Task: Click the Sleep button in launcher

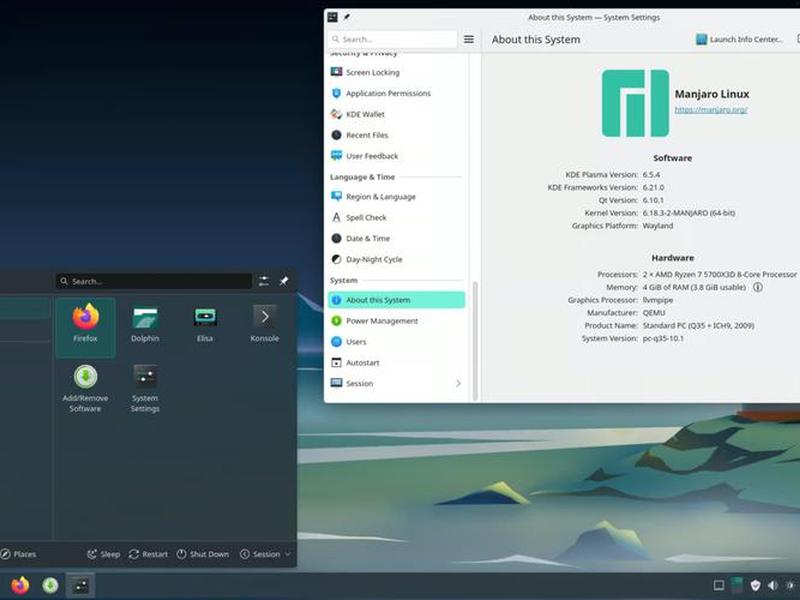Action: pyautogui.click(x=104, y=554)
